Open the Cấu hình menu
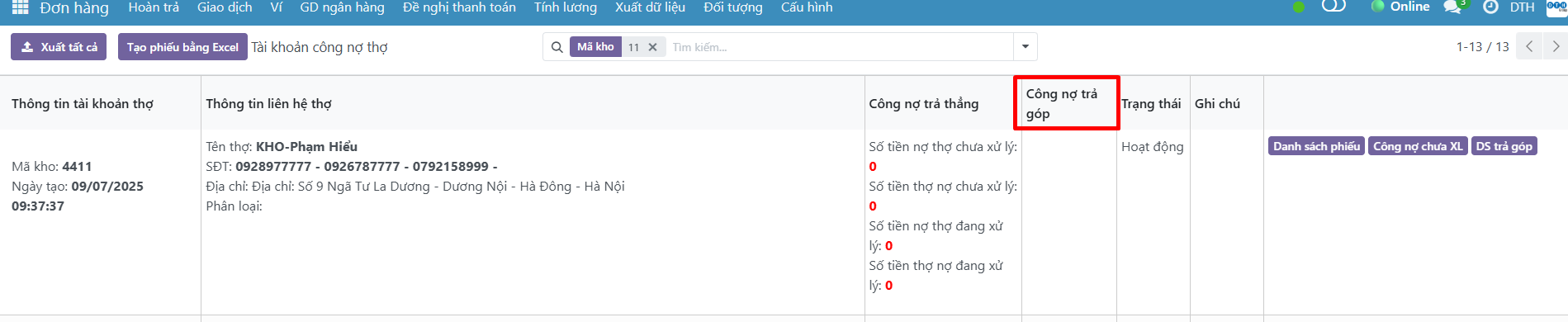The image size is (1568, 322). click(807, 7)
